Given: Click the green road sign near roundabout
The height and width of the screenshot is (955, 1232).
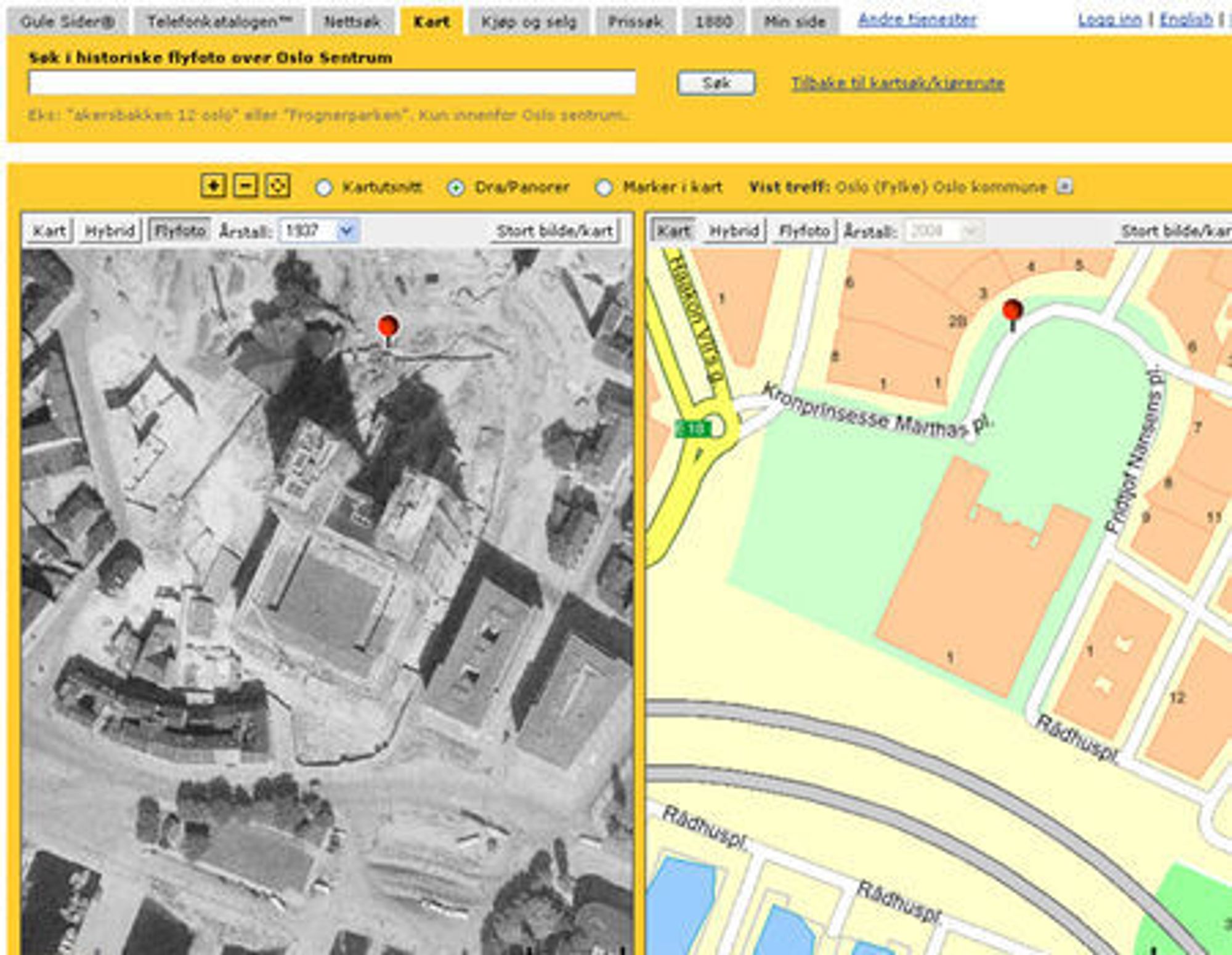Looking at the screenshot, I should pos(692,428).
